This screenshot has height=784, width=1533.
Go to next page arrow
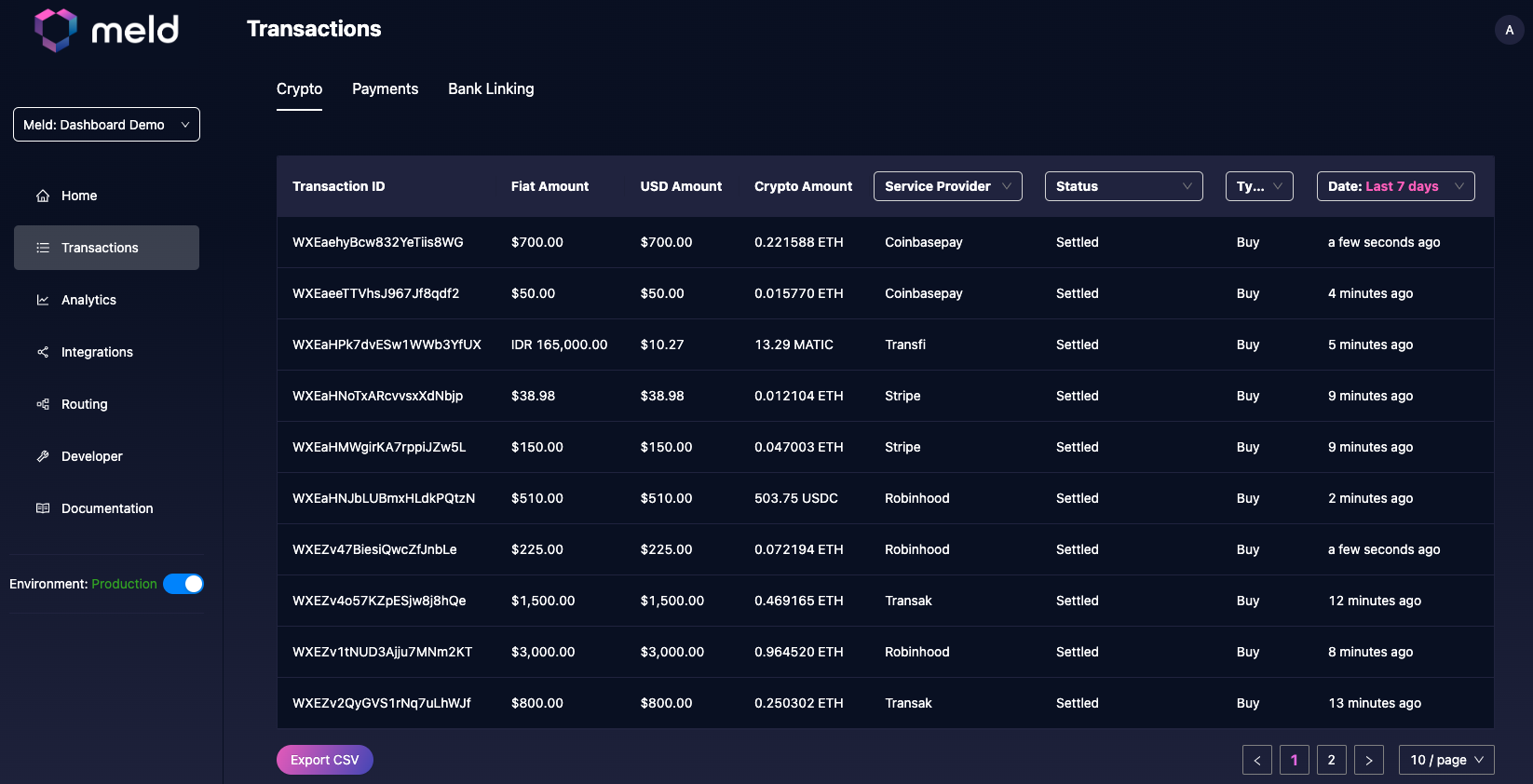[x=1369, y=760]
